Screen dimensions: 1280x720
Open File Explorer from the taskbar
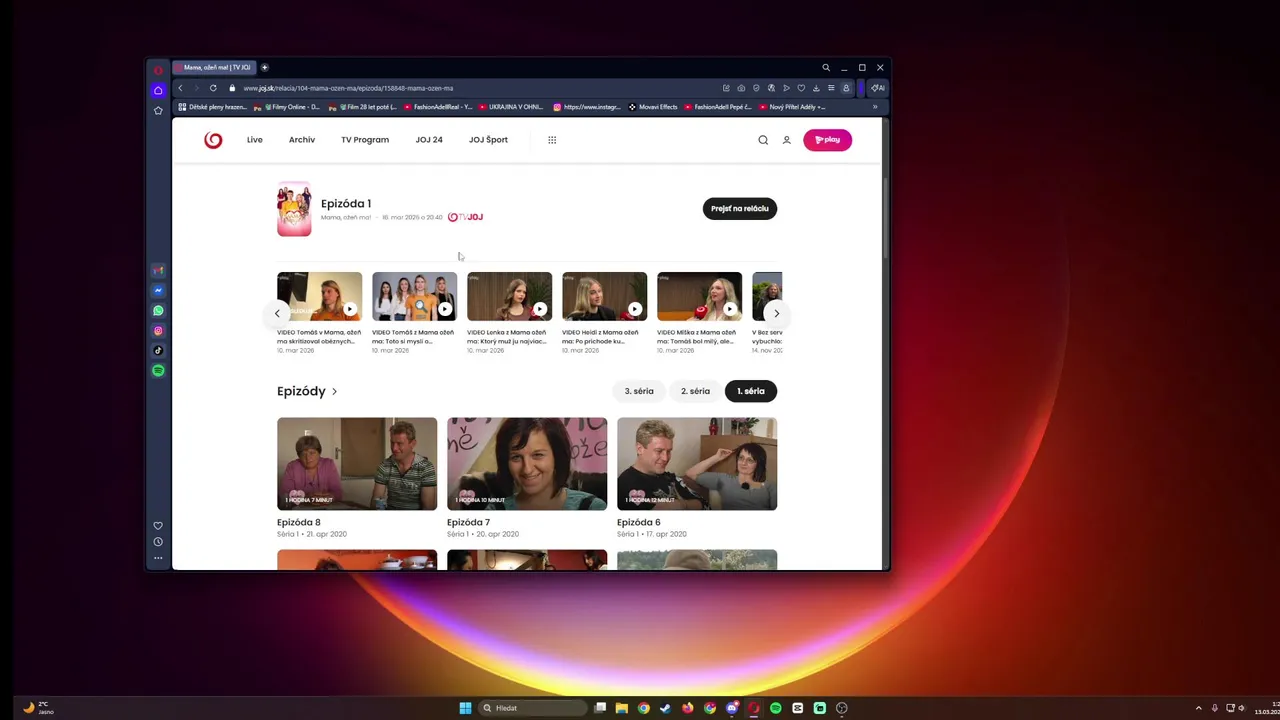point(621,708)
